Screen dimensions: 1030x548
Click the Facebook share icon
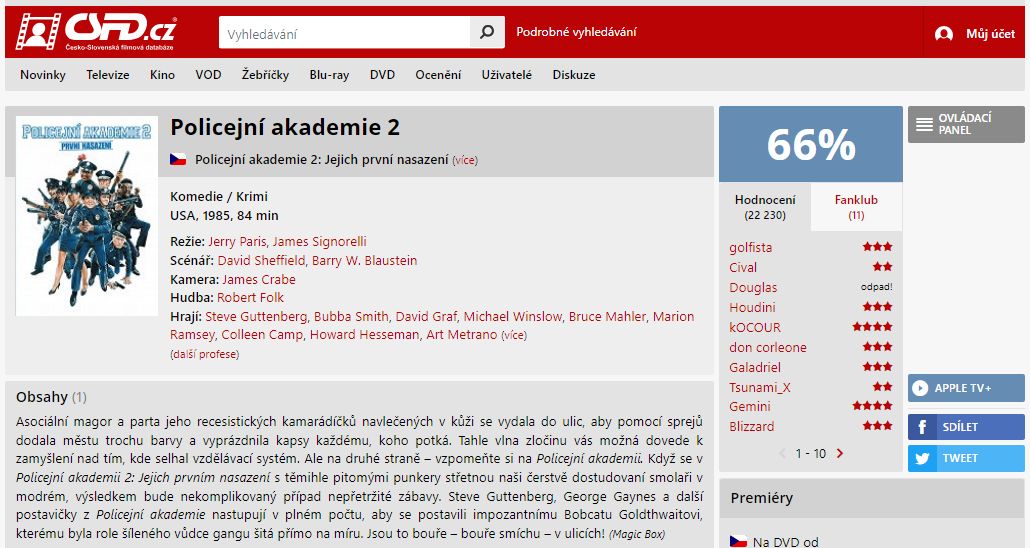pyautogui.click(x=922, y=427)
